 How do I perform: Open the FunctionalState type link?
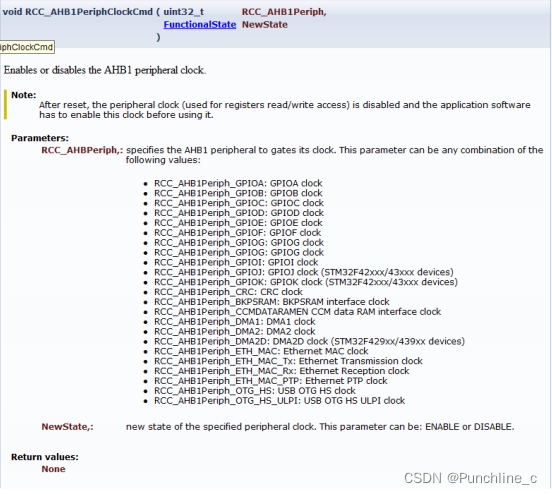point(200,25)
